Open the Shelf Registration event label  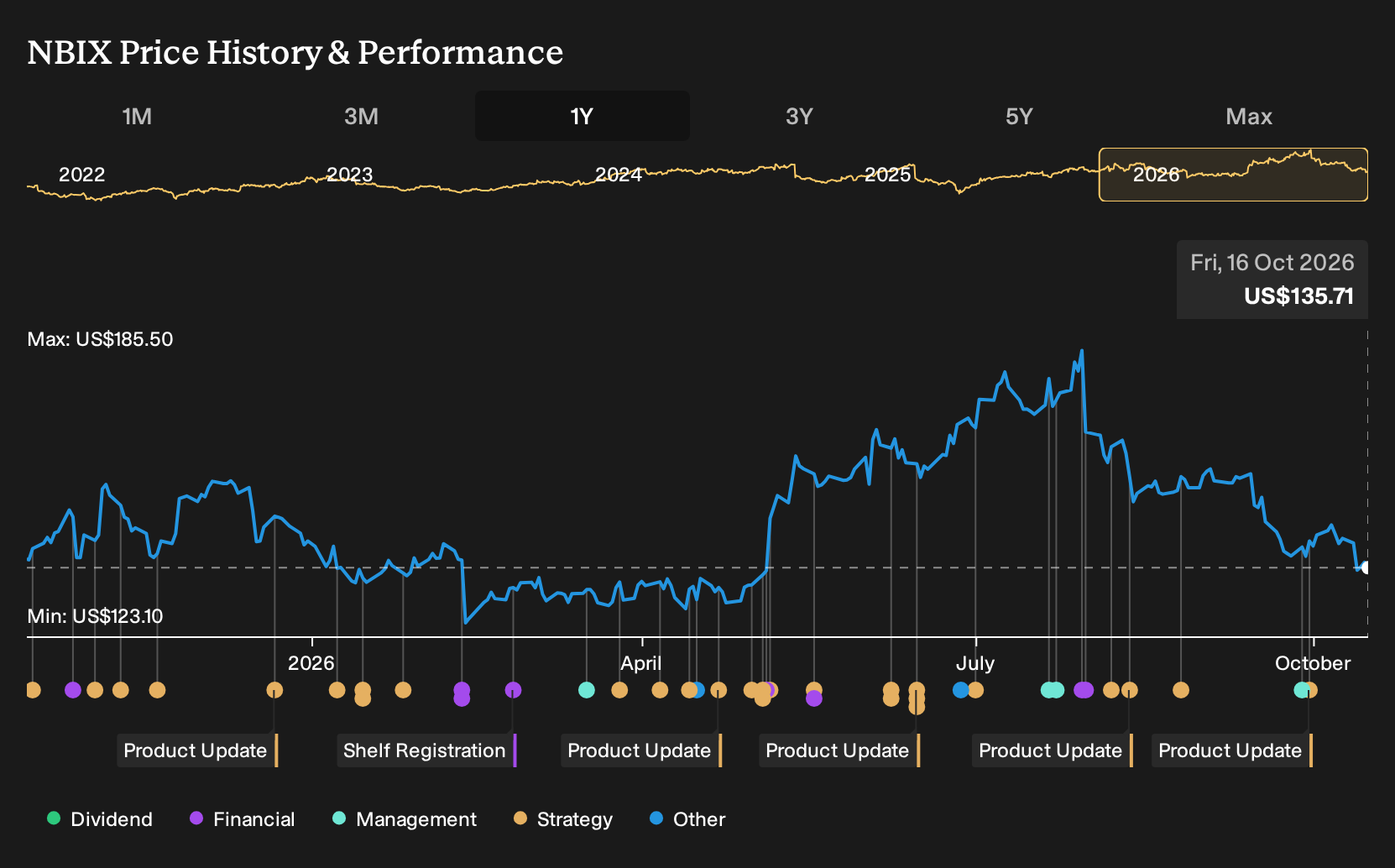tap(426, 750)
